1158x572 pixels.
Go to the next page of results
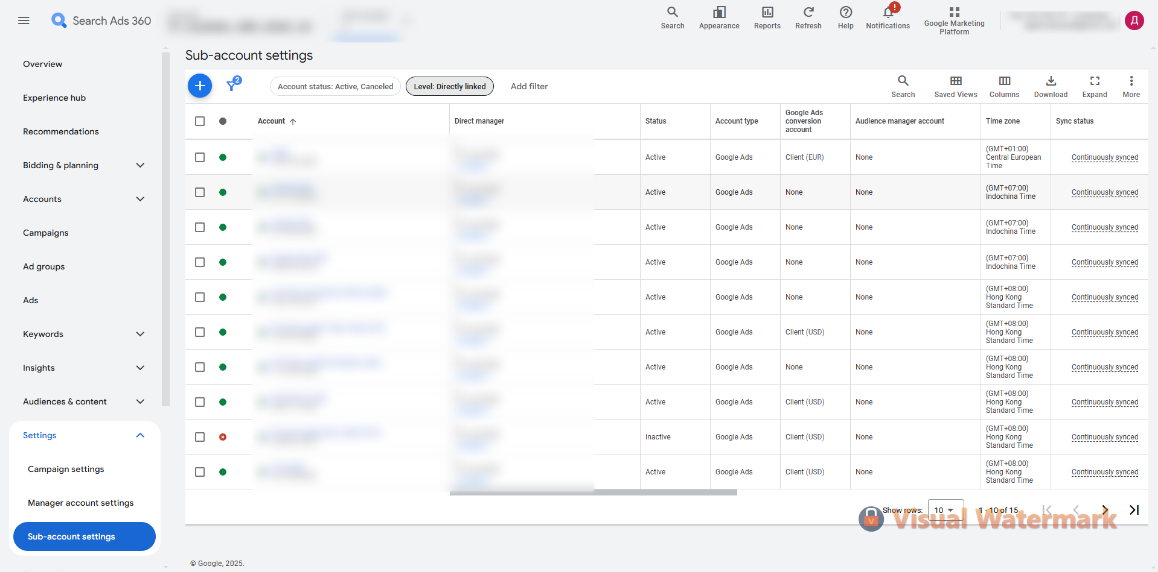1105,510
